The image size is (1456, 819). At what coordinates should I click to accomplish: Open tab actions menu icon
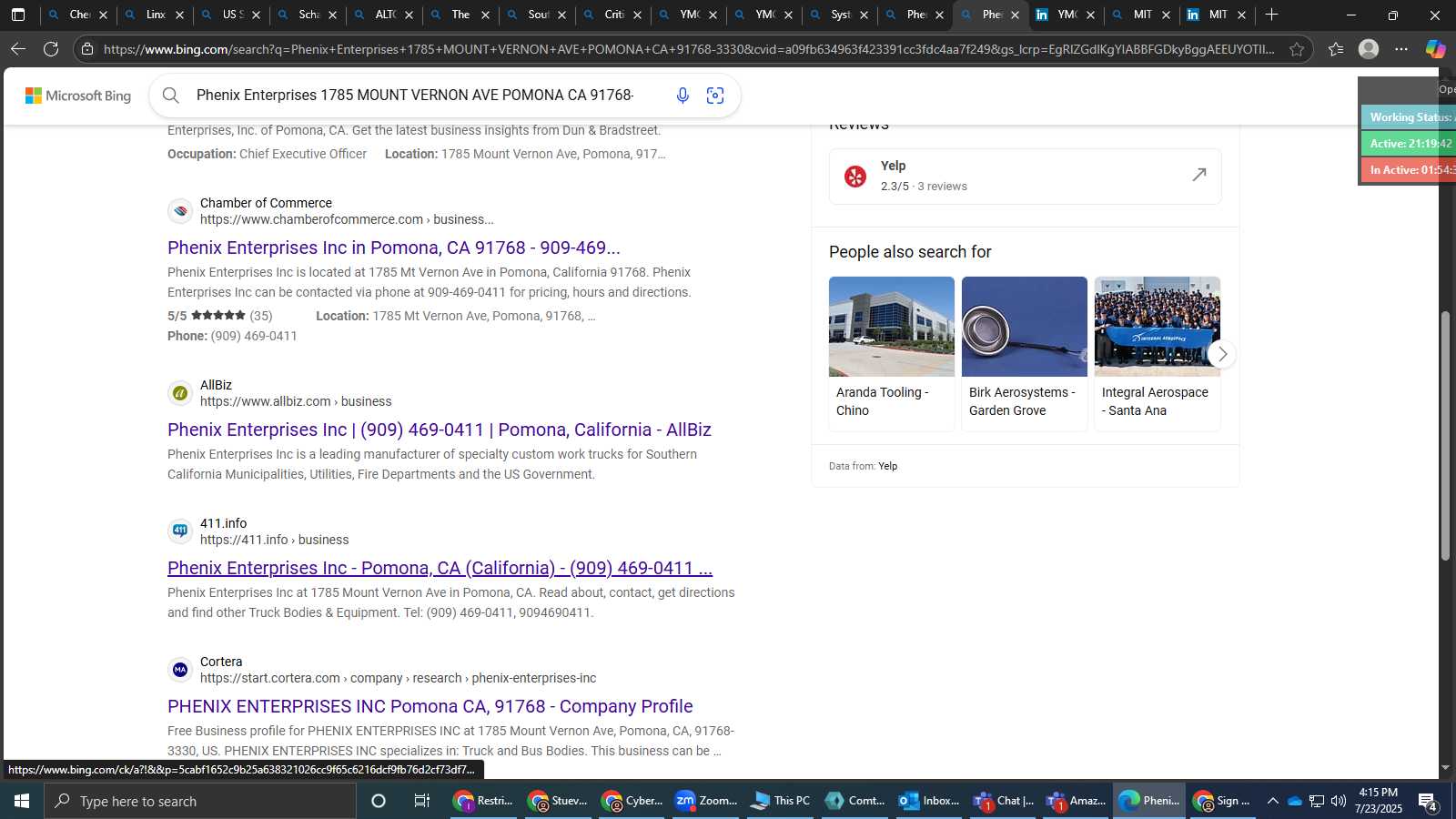(18, 15)
